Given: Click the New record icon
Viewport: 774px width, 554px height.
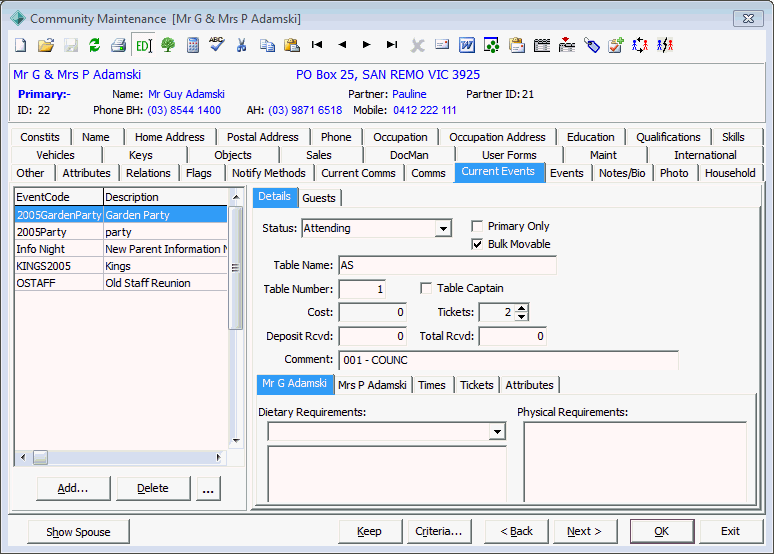Looking at the screenshot, I should [x=21, y=45].
